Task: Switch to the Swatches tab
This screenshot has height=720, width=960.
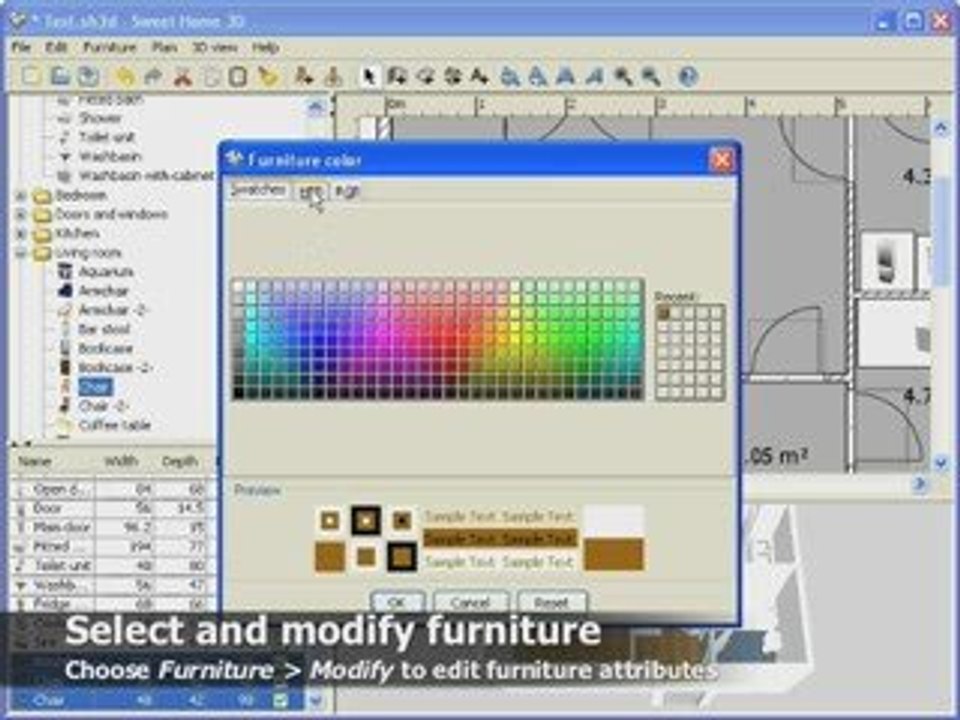Action: click(x=258, y=190)
